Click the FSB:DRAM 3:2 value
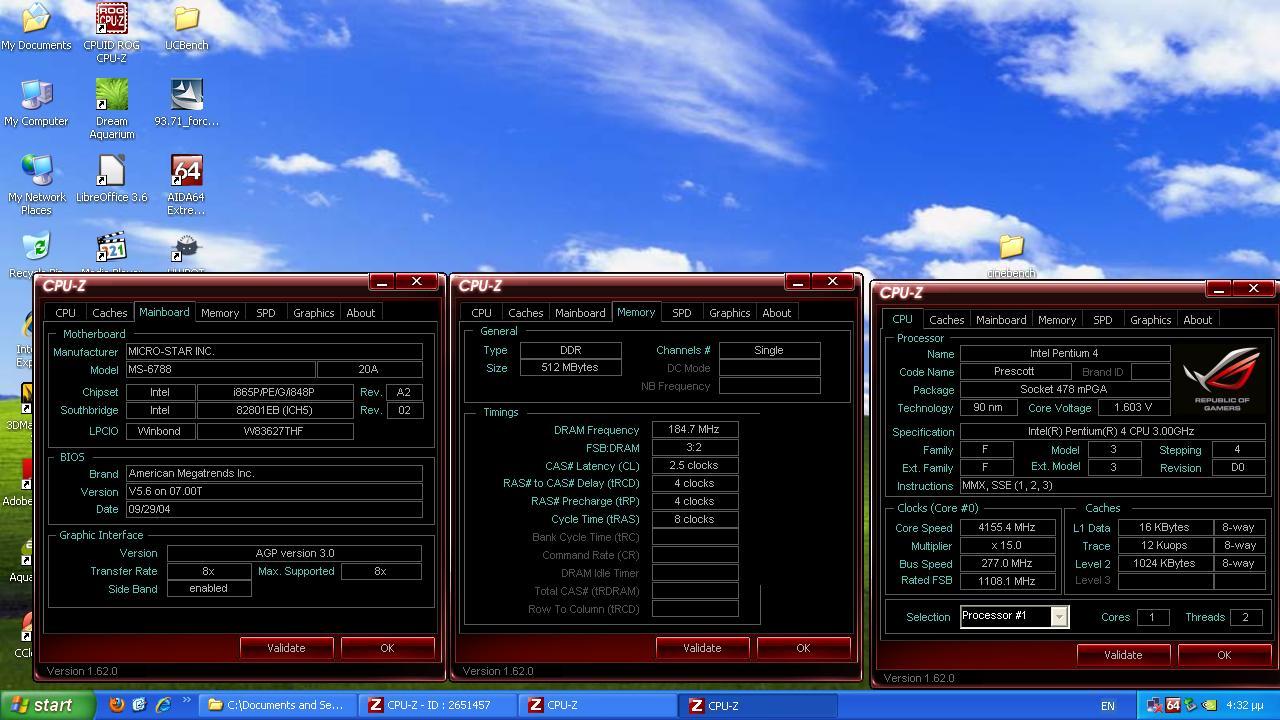Image resolution: width=1280 pixels, height=720 pixels. [695, 448]
